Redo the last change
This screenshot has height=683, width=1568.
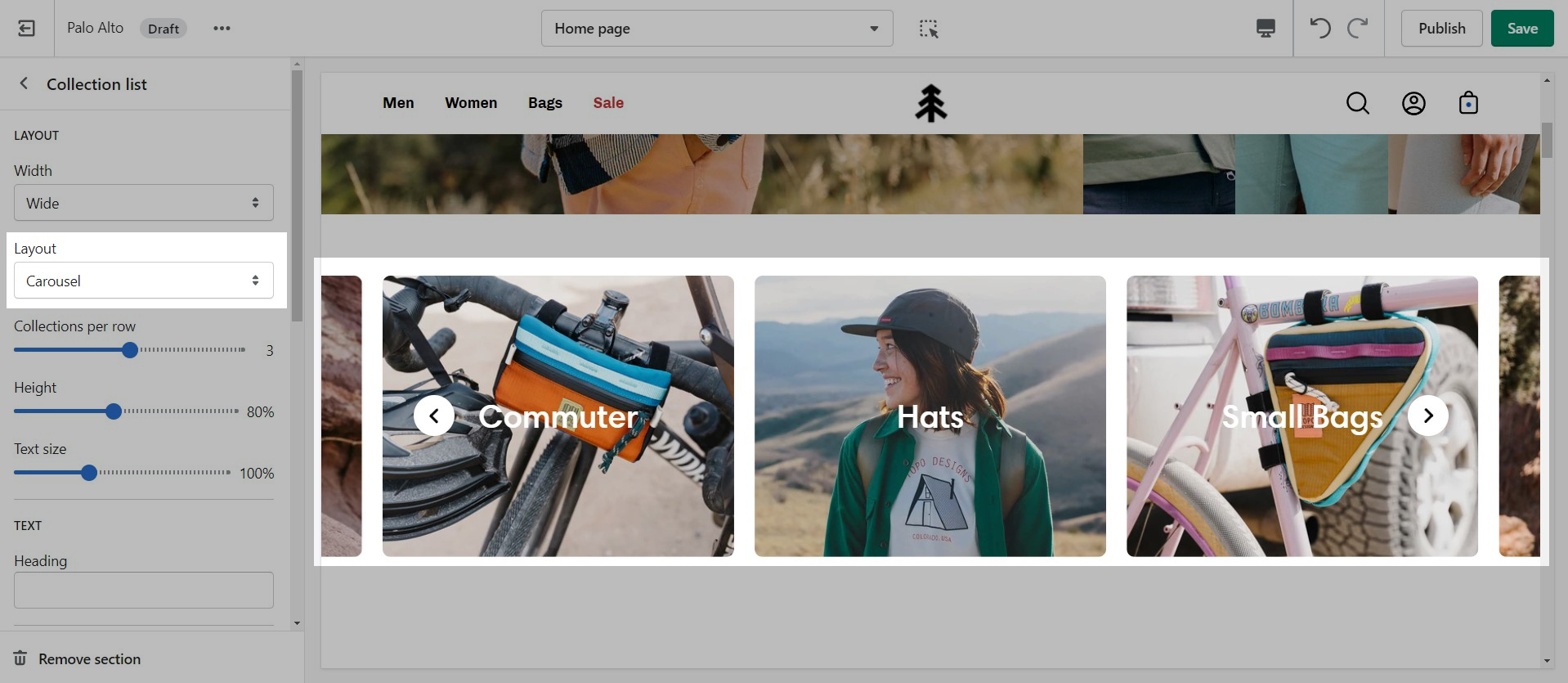point(1357,29)
